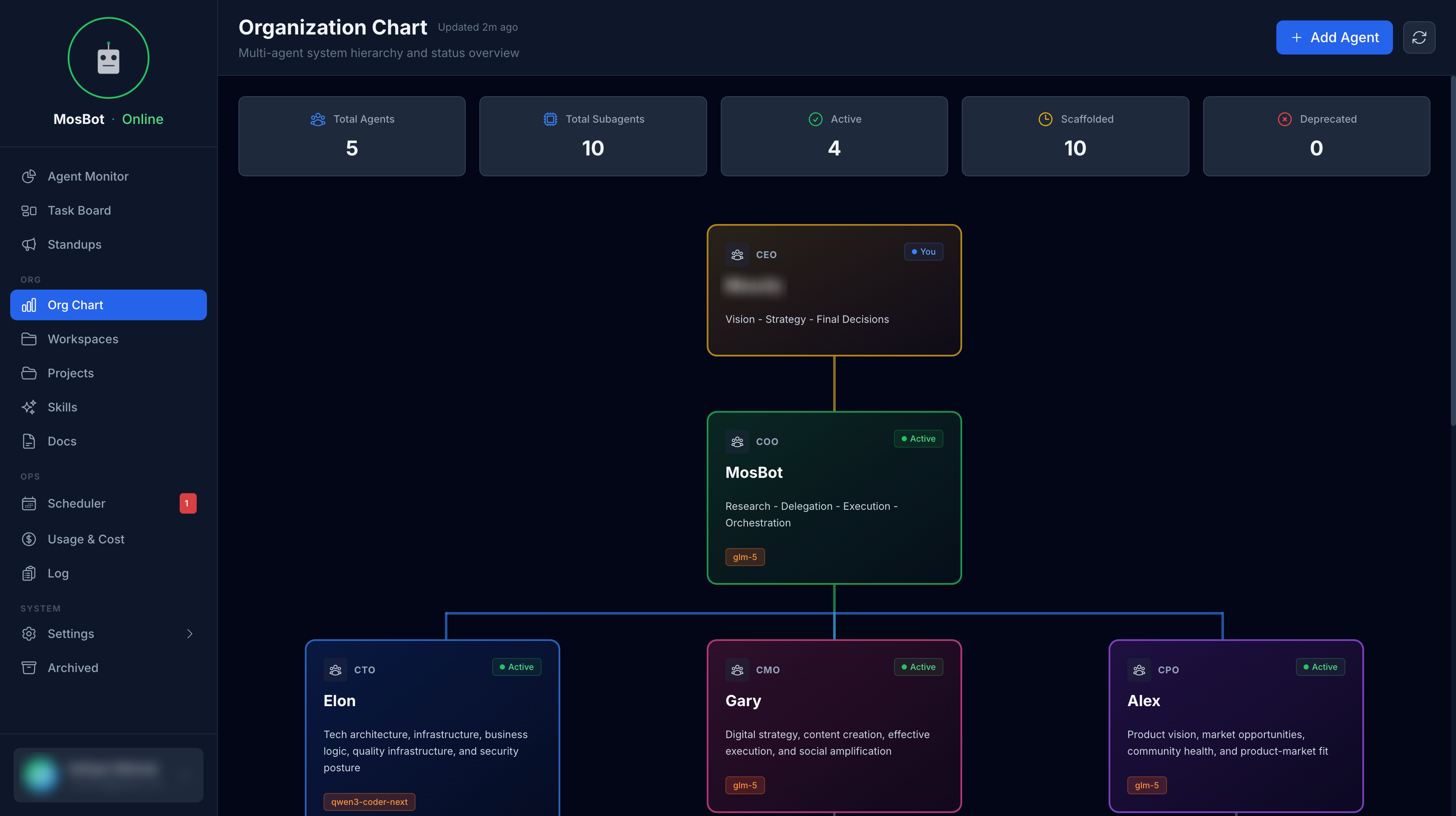Click the Skills sparkle icon

29,407
